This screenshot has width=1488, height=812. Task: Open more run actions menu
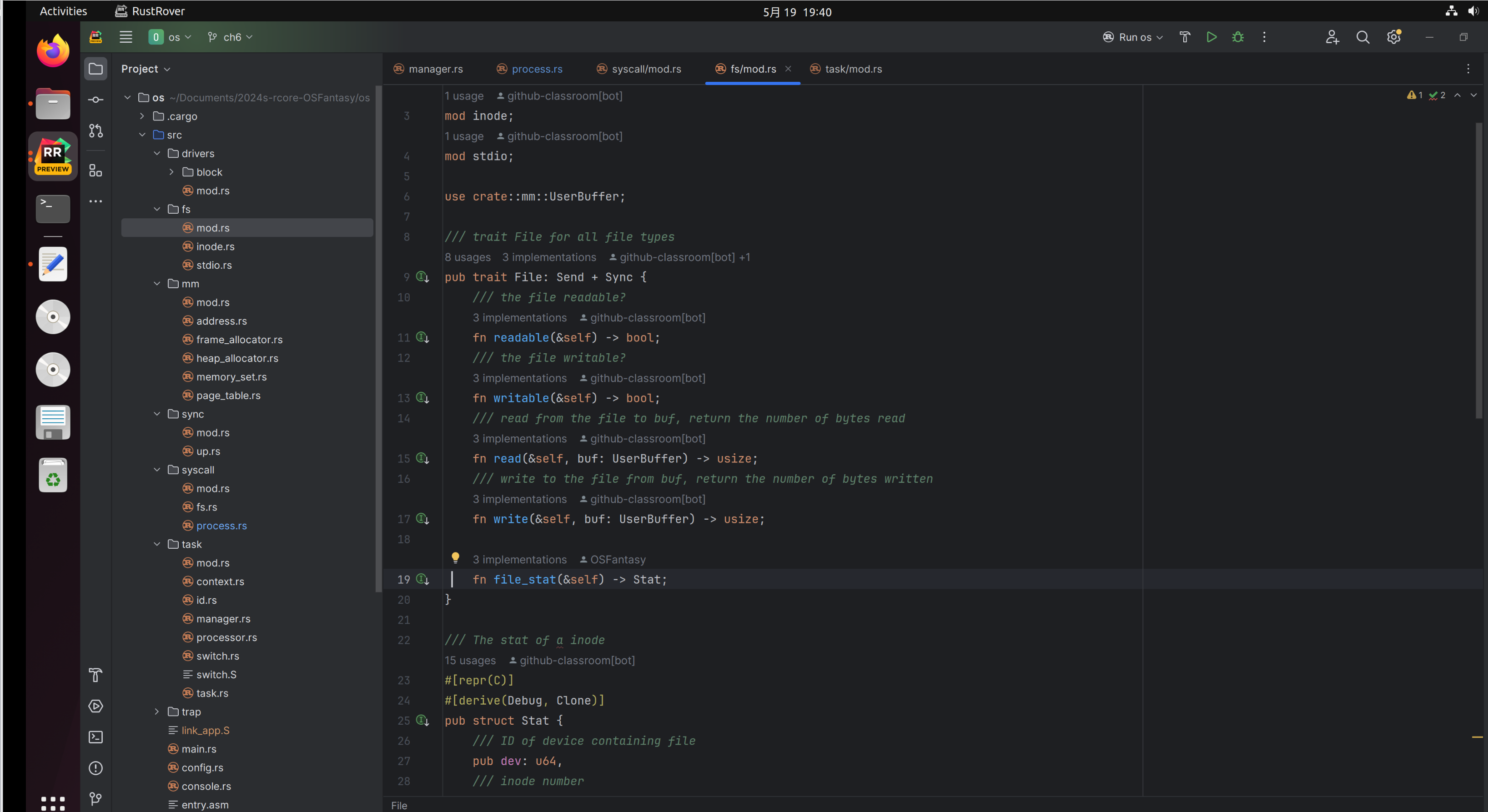1264,37
